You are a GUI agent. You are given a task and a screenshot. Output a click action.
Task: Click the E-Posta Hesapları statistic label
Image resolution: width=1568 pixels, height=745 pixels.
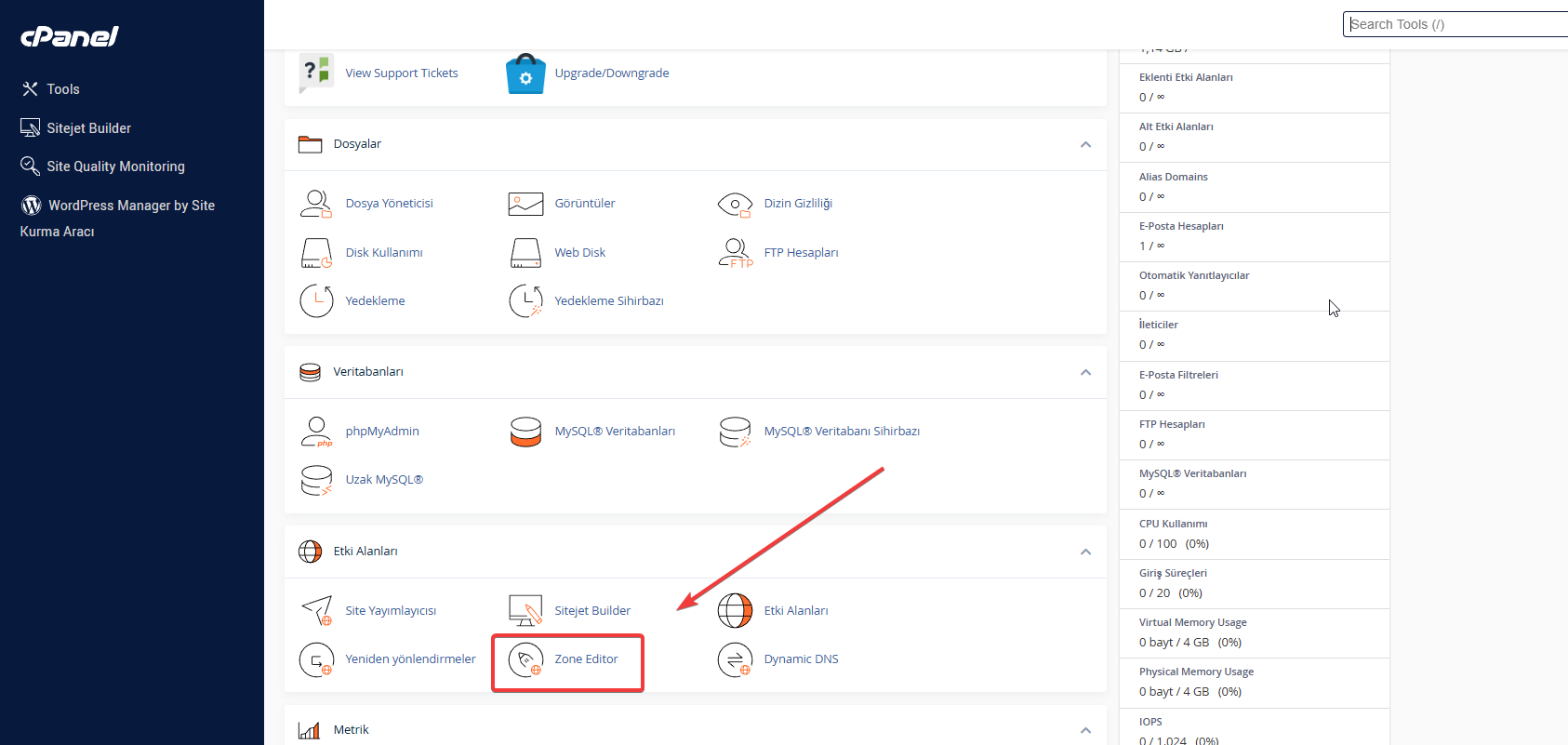[x=1181, y=226]
